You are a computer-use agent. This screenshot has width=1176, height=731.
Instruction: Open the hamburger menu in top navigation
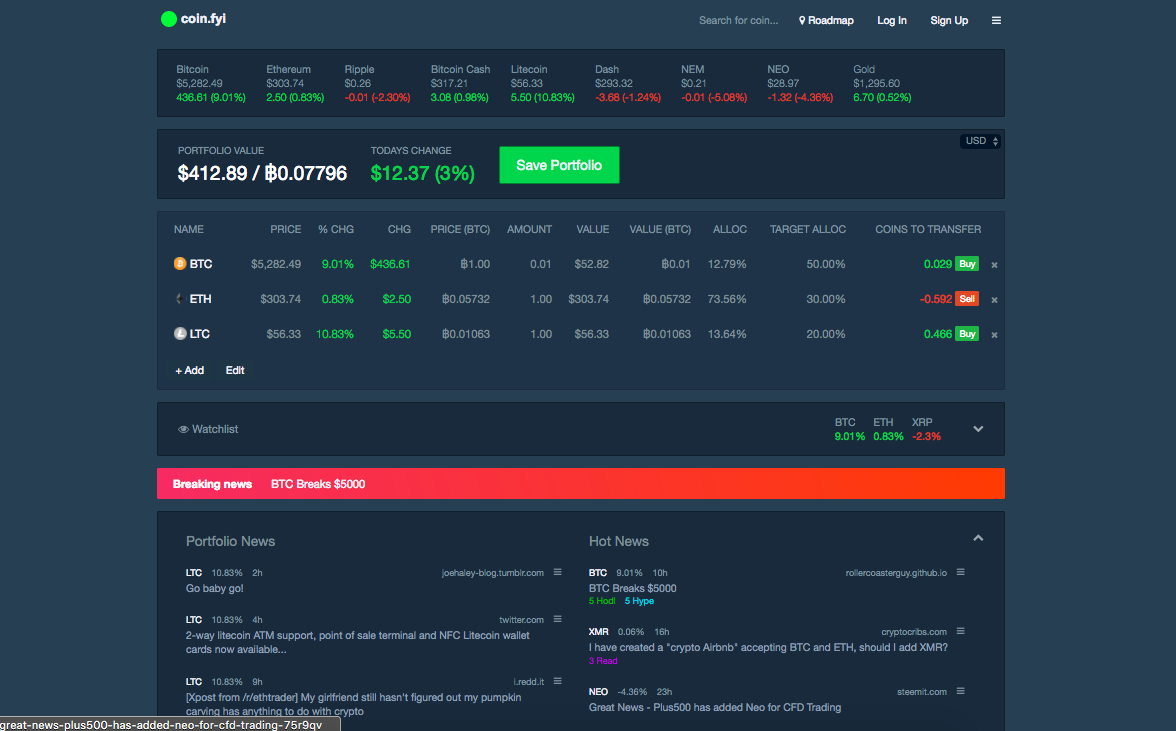(996, 20)
